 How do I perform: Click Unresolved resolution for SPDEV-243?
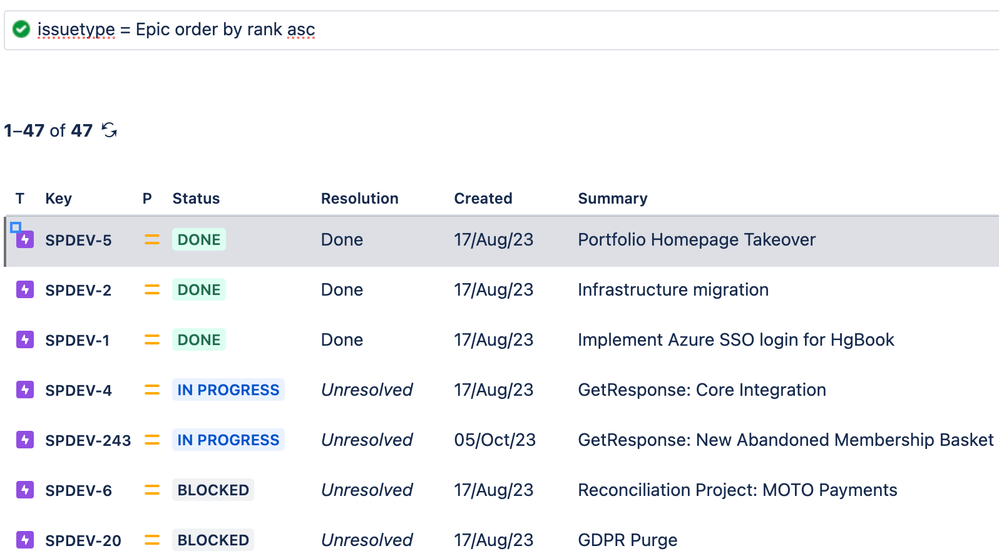366,440
